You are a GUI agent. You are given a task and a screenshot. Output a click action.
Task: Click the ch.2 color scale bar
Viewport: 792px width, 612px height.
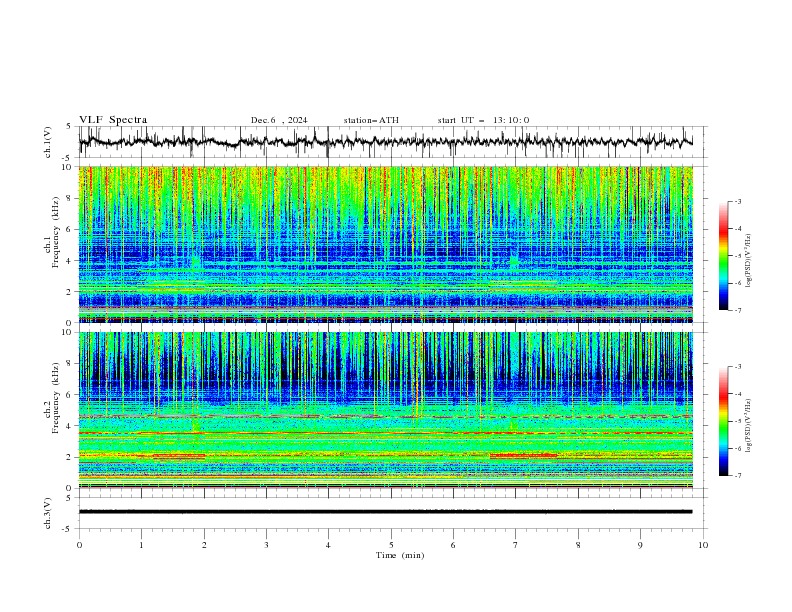[723, 421]
